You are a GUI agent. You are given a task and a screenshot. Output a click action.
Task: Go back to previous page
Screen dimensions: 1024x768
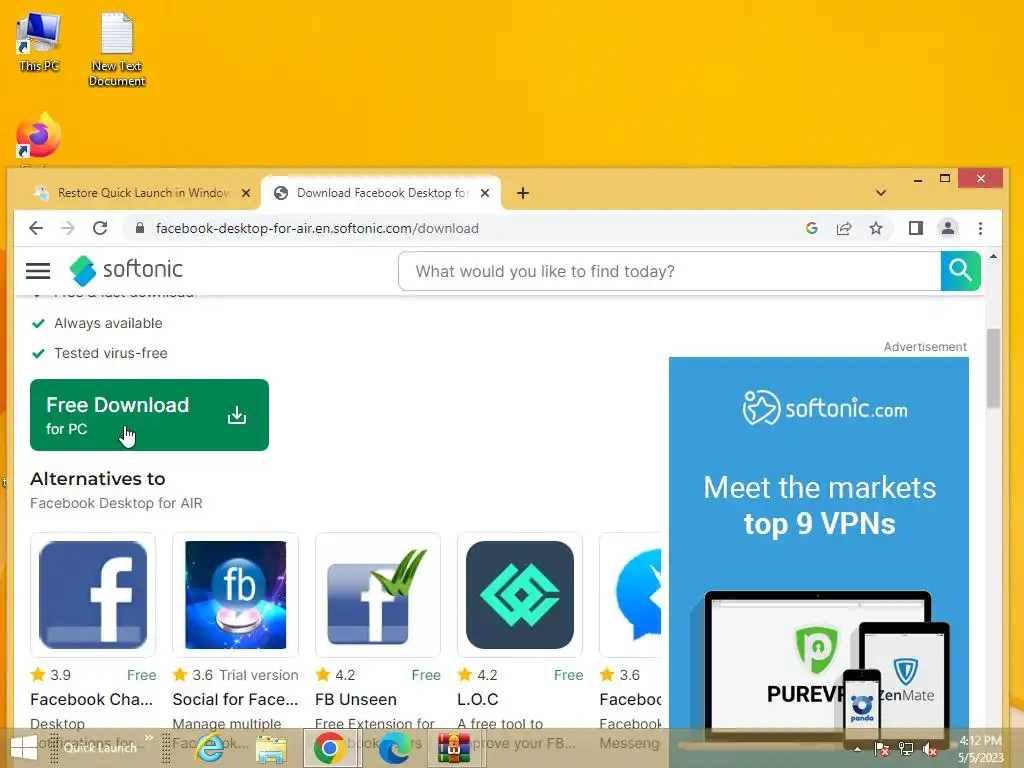coord(36,228)
